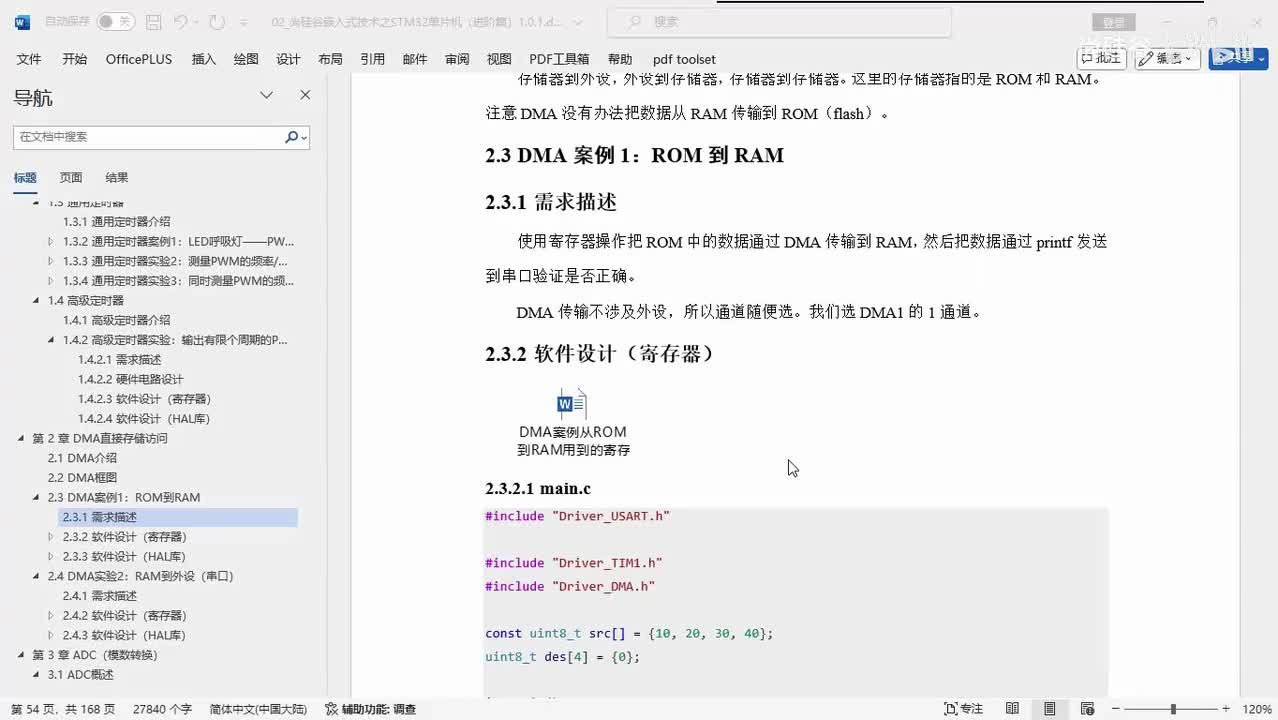Go to heading 1.4.2.2 硬件电路设计
The image size is (1278, 720).
pyautogui.click(x=131, y=379)
